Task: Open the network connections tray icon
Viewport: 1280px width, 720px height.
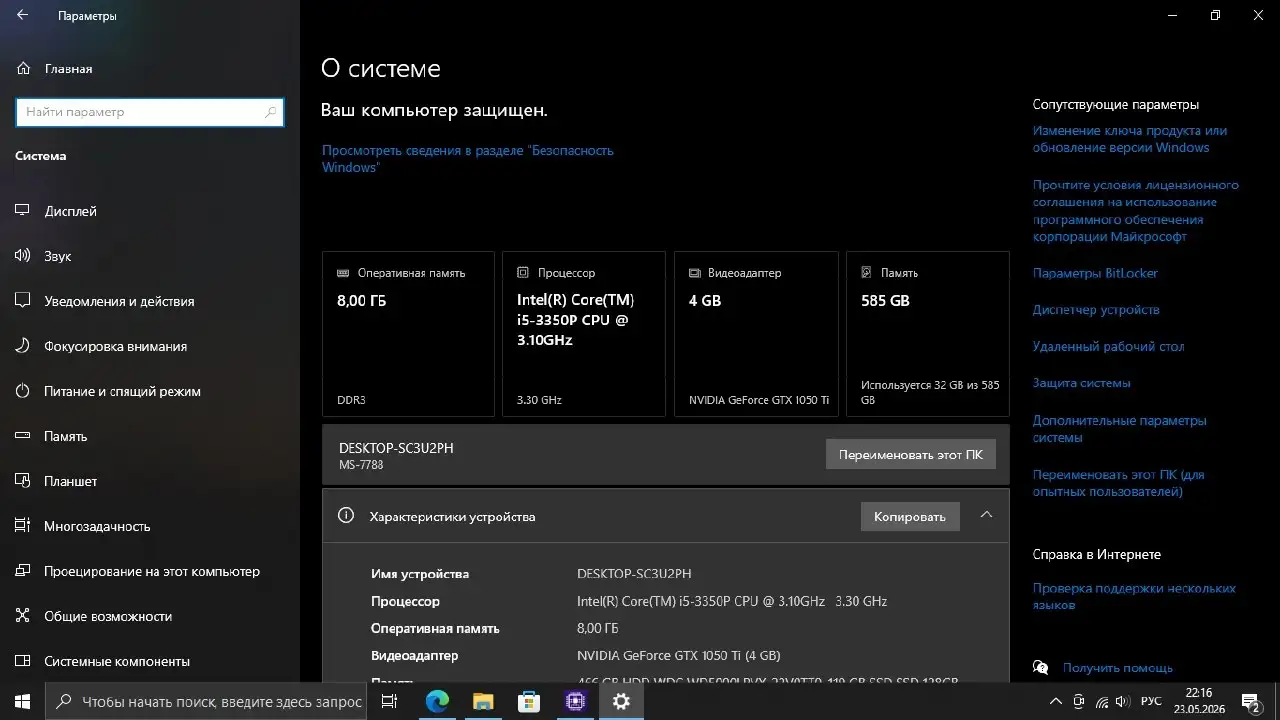Action: pyautogui.click(x=1102, y=702)
